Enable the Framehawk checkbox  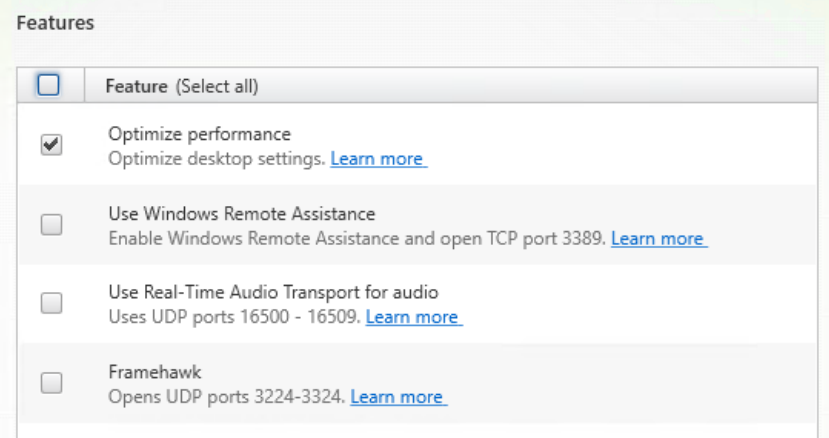pyautogui.click(x=50, y=382)
